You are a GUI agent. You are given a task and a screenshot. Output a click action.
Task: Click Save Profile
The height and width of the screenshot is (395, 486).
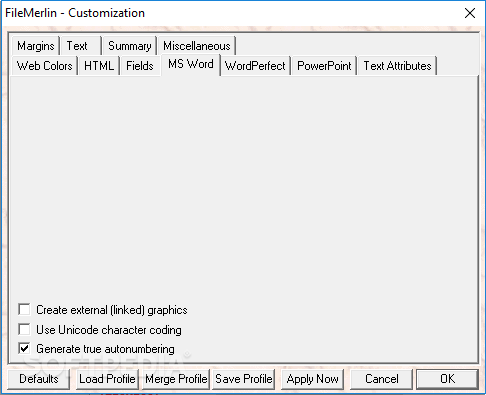[244, 379]
